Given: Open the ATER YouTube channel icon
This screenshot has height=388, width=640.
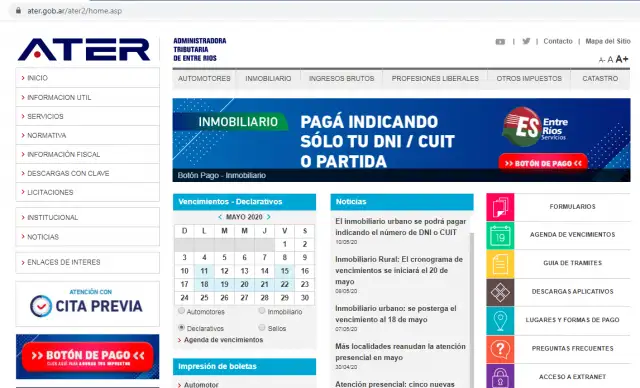Looking at the screenshot, I should point(500,42).
